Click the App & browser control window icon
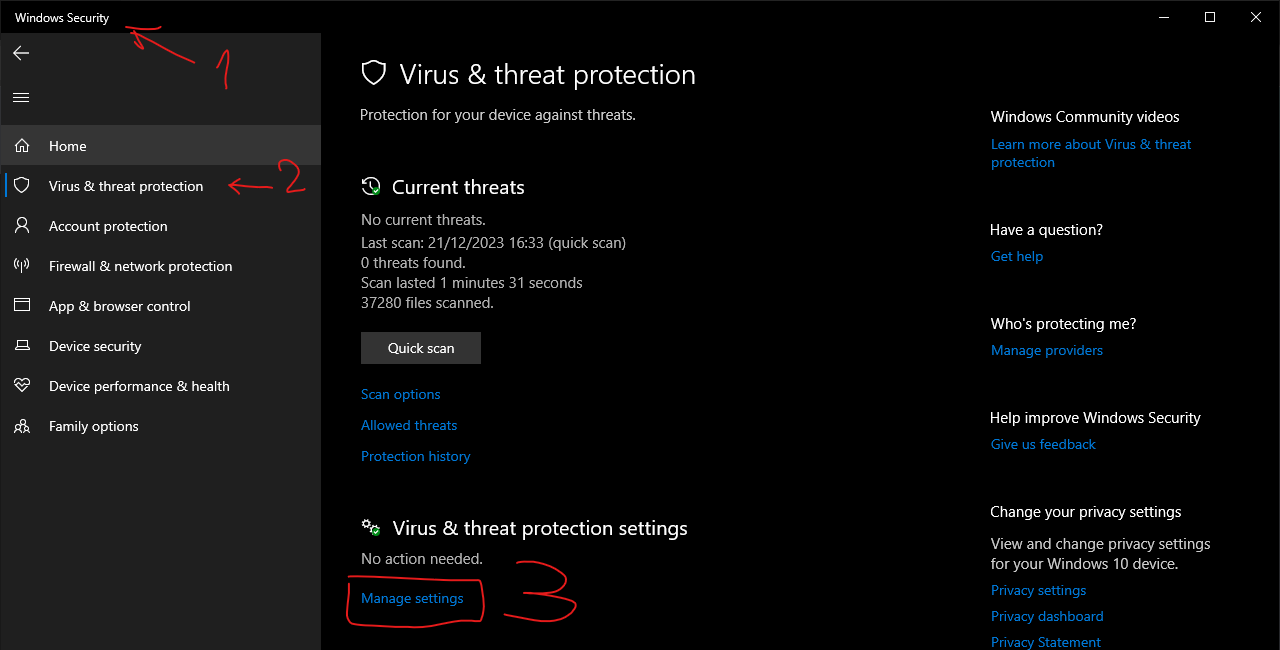The image size is (1280, 650). (x=22, y=306)
